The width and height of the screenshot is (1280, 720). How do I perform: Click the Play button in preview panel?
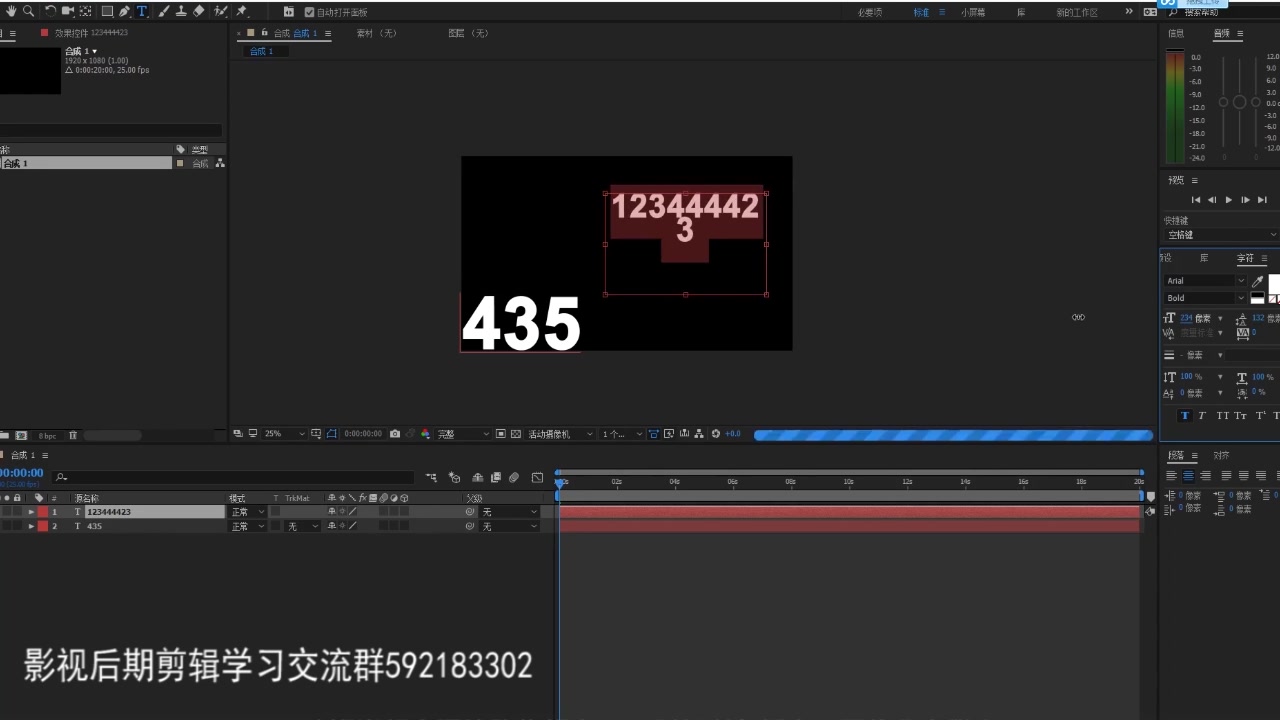[1229, 200]
